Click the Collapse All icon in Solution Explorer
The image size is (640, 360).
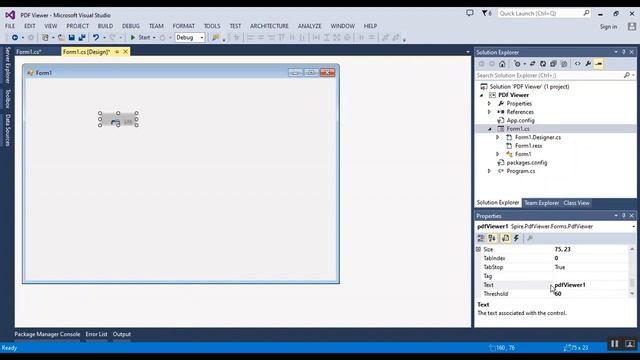point(553,64)
